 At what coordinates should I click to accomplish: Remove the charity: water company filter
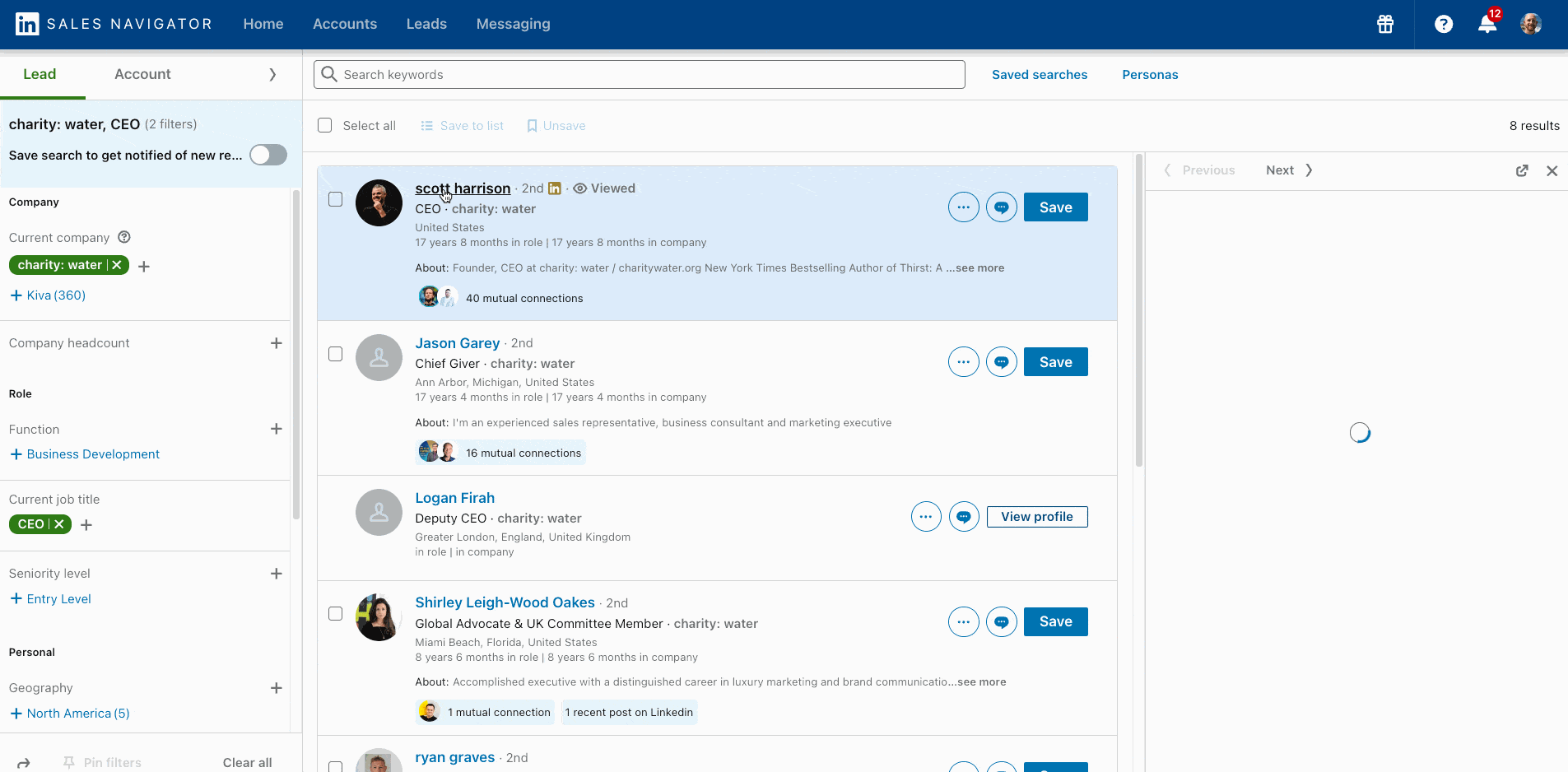pyautogui.click(x=117, y=265)
